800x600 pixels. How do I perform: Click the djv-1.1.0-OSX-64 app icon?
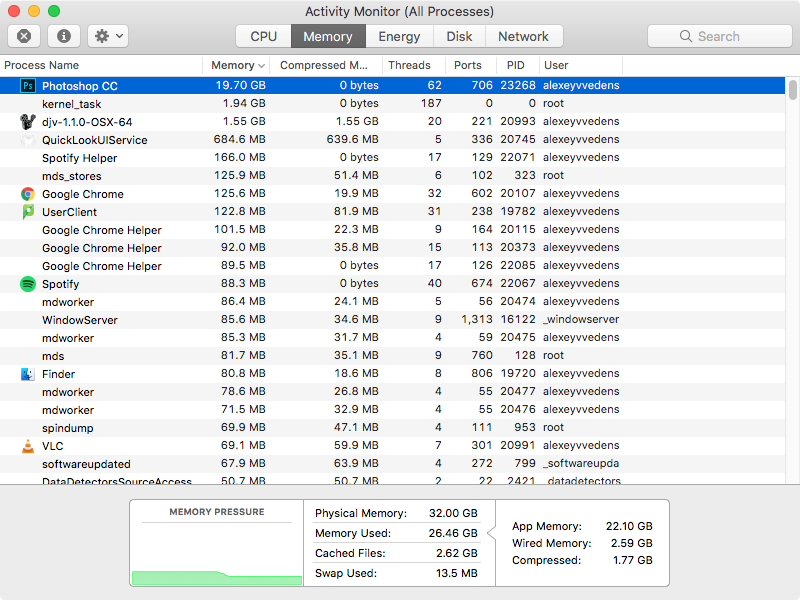[x=28, y=122]
